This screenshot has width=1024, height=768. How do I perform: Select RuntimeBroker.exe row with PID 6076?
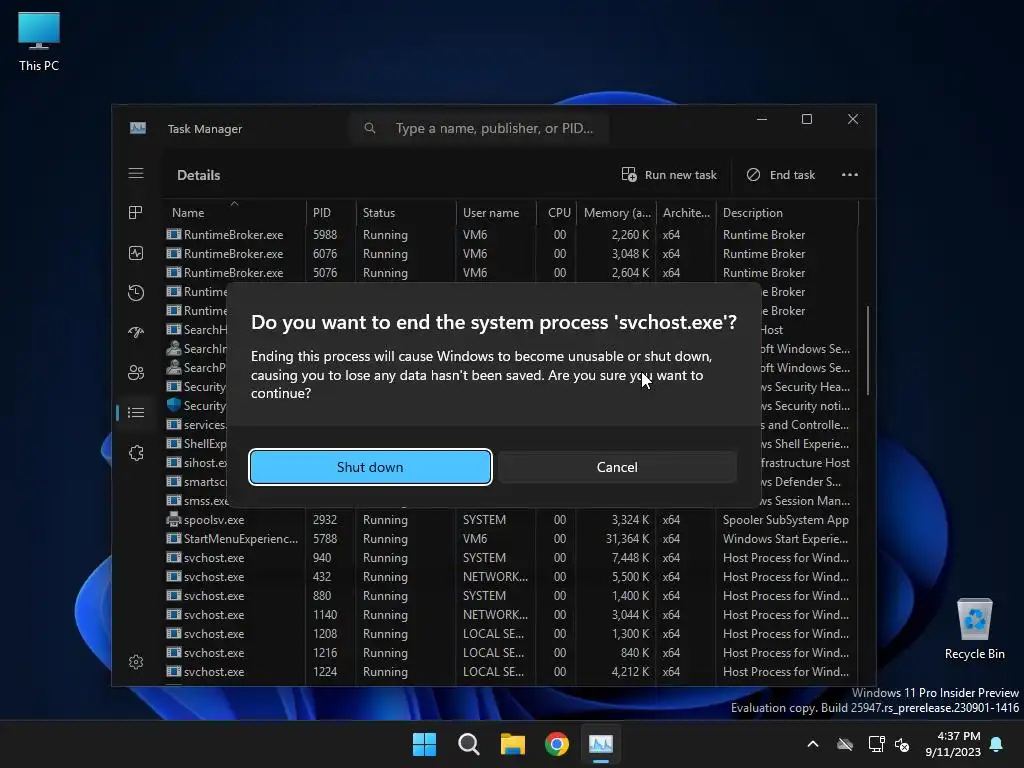511,253
